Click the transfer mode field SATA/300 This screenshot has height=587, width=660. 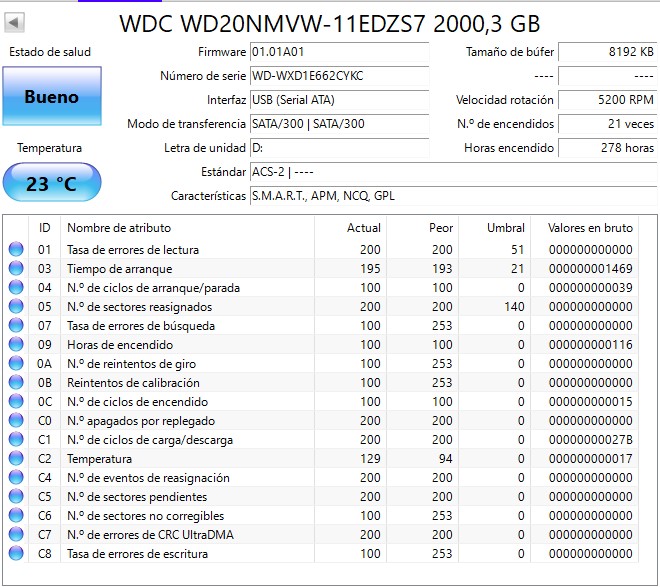click(x=339, y=124)
